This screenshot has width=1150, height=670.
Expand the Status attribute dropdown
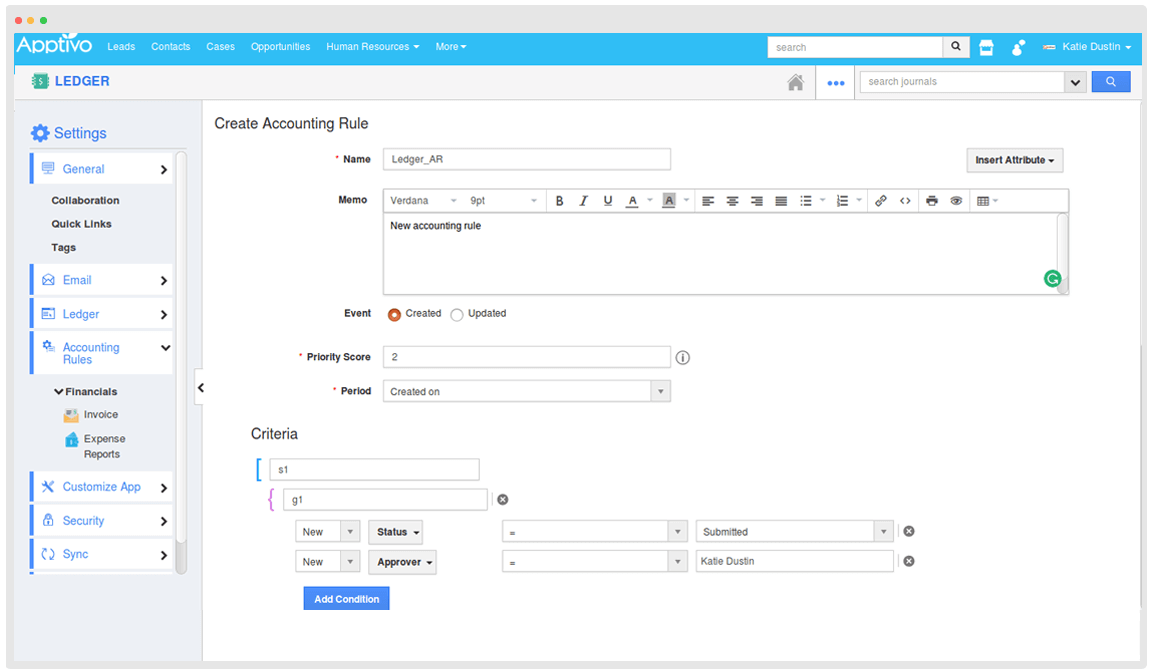(396, 532)
